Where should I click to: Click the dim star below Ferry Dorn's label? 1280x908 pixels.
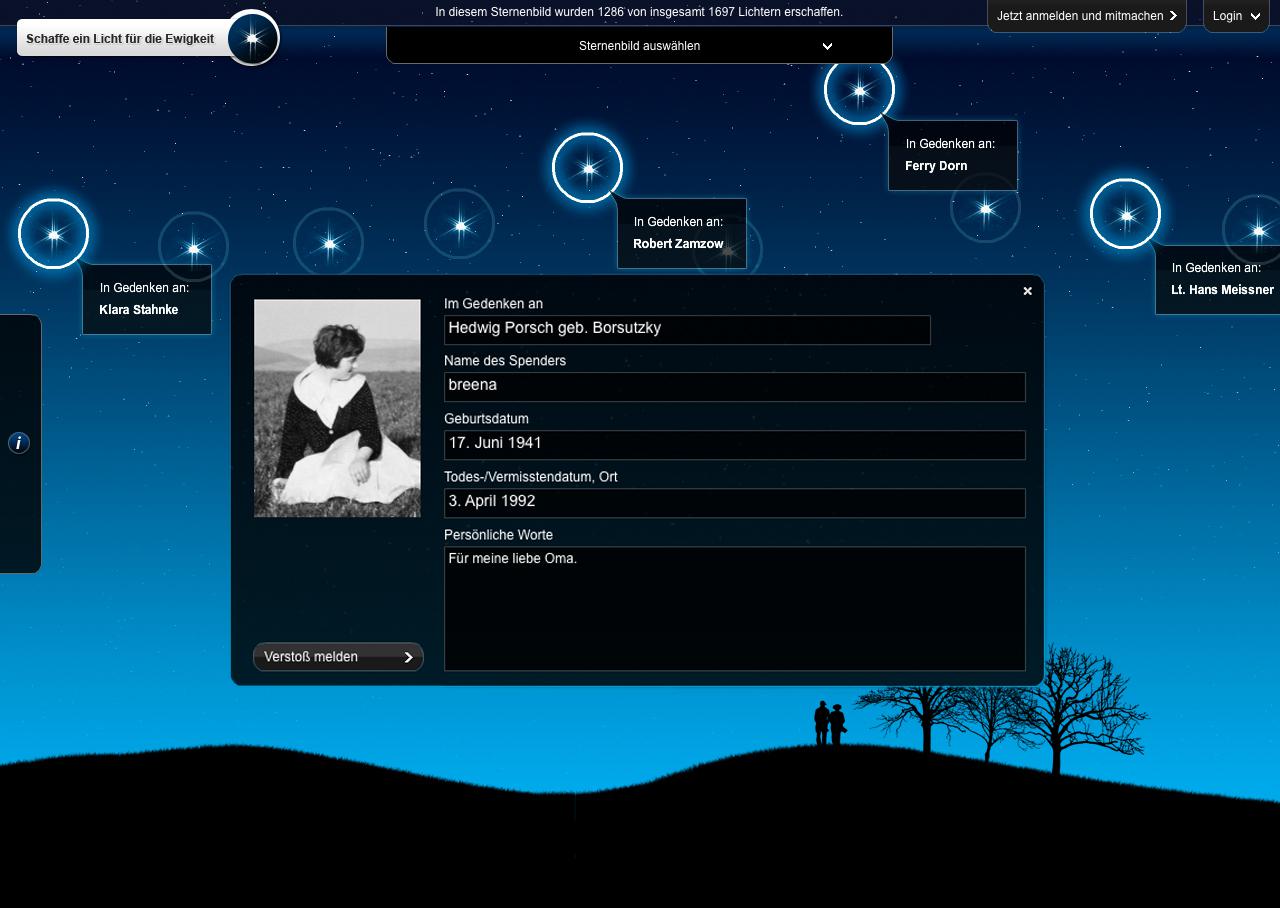(985, 208)
